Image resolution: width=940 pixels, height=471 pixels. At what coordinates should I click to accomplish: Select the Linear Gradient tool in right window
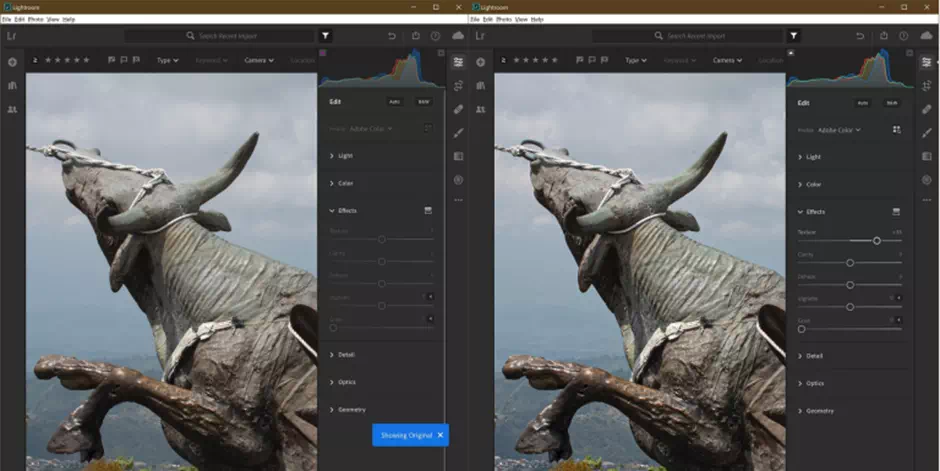coord(927,156)
